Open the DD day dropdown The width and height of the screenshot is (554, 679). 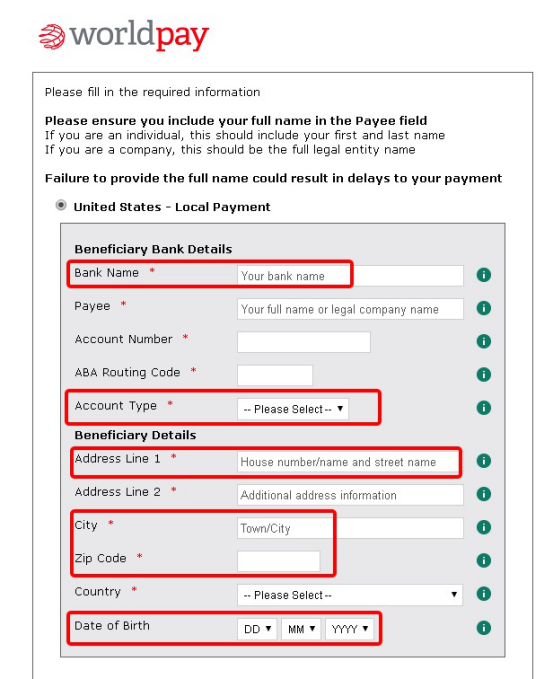[257, 629]
